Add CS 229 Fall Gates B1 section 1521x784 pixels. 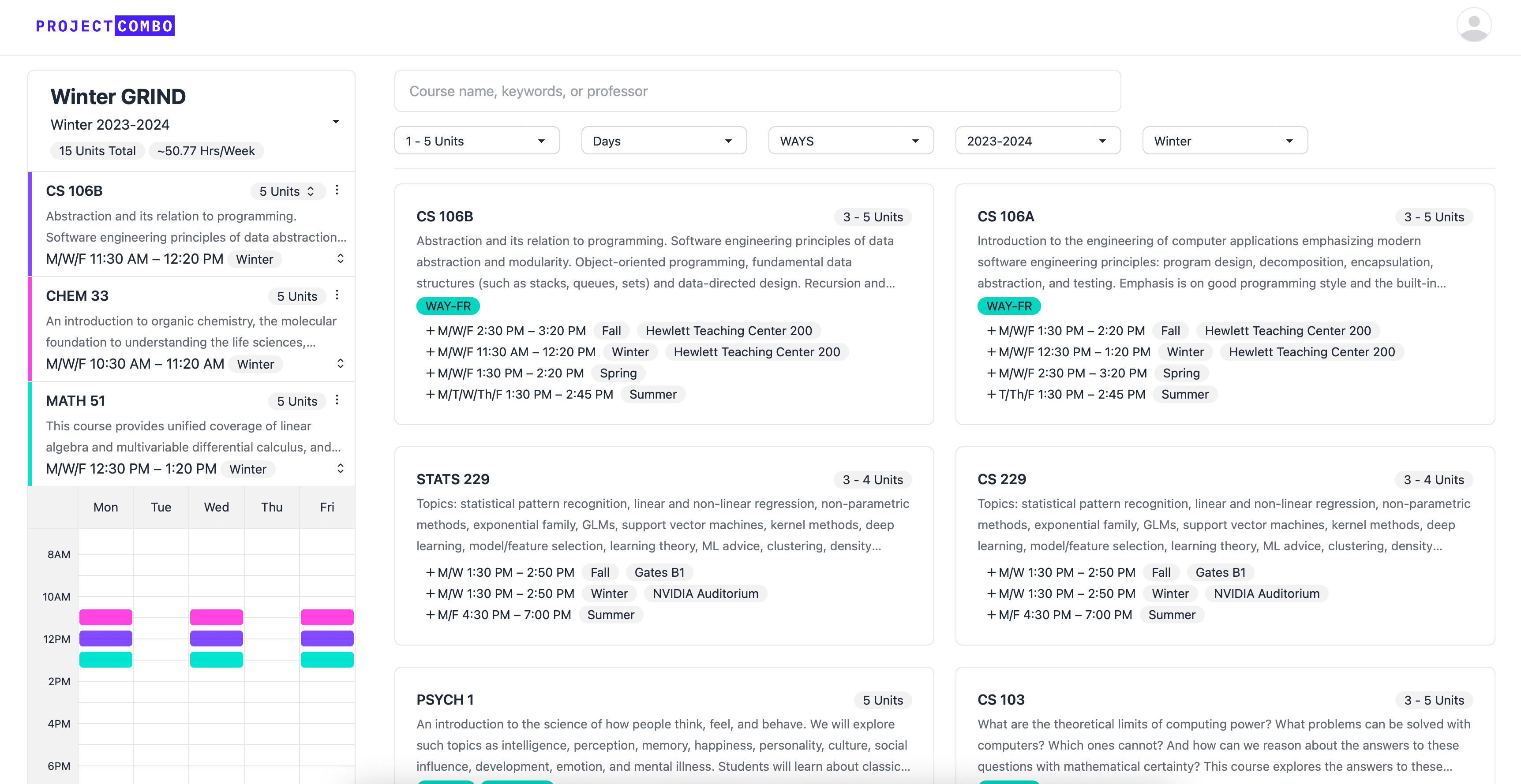coord(991,573)
